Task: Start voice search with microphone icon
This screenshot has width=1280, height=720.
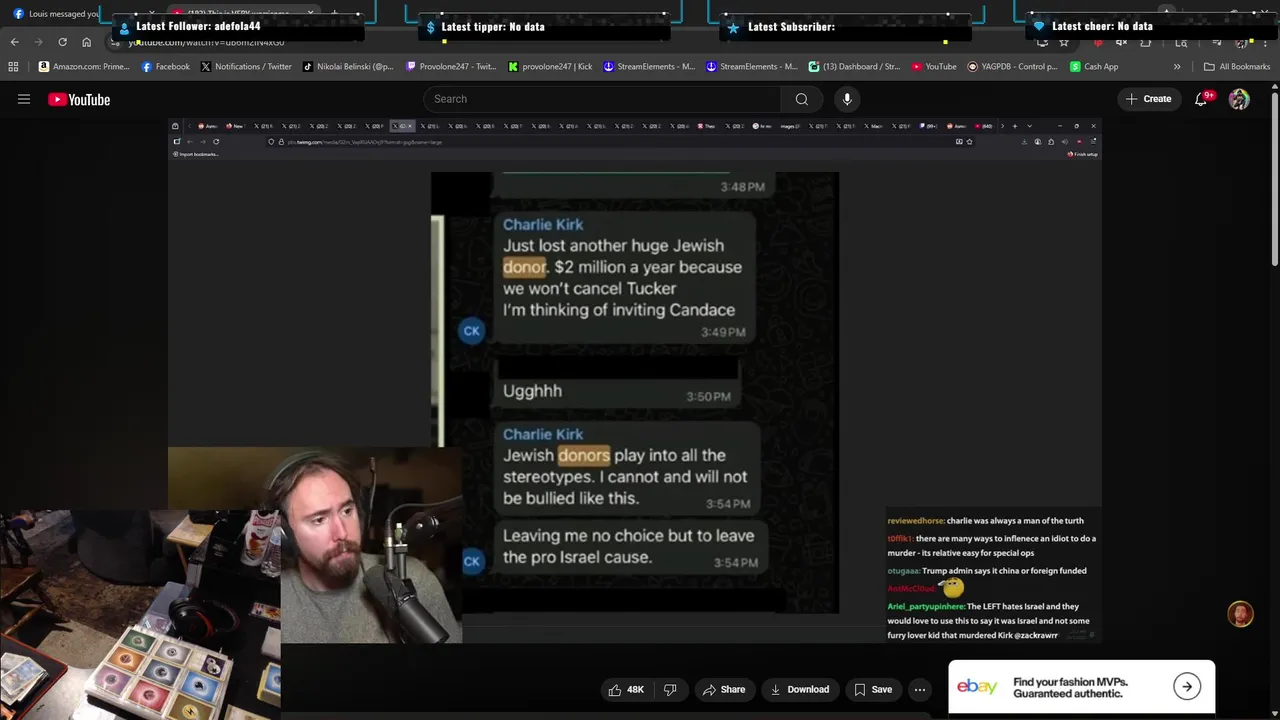Action: [x=847, y=99]
